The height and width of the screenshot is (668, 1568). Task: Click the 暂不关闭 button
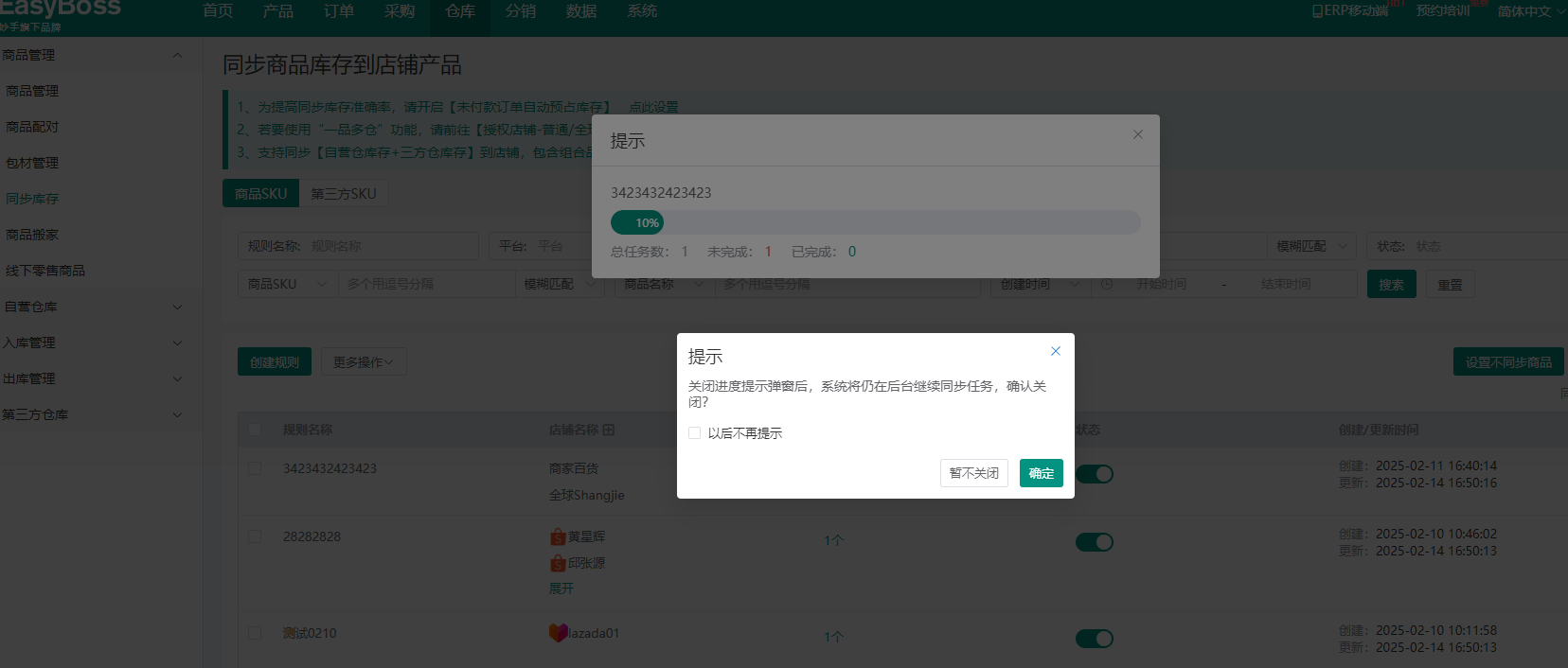974,473
